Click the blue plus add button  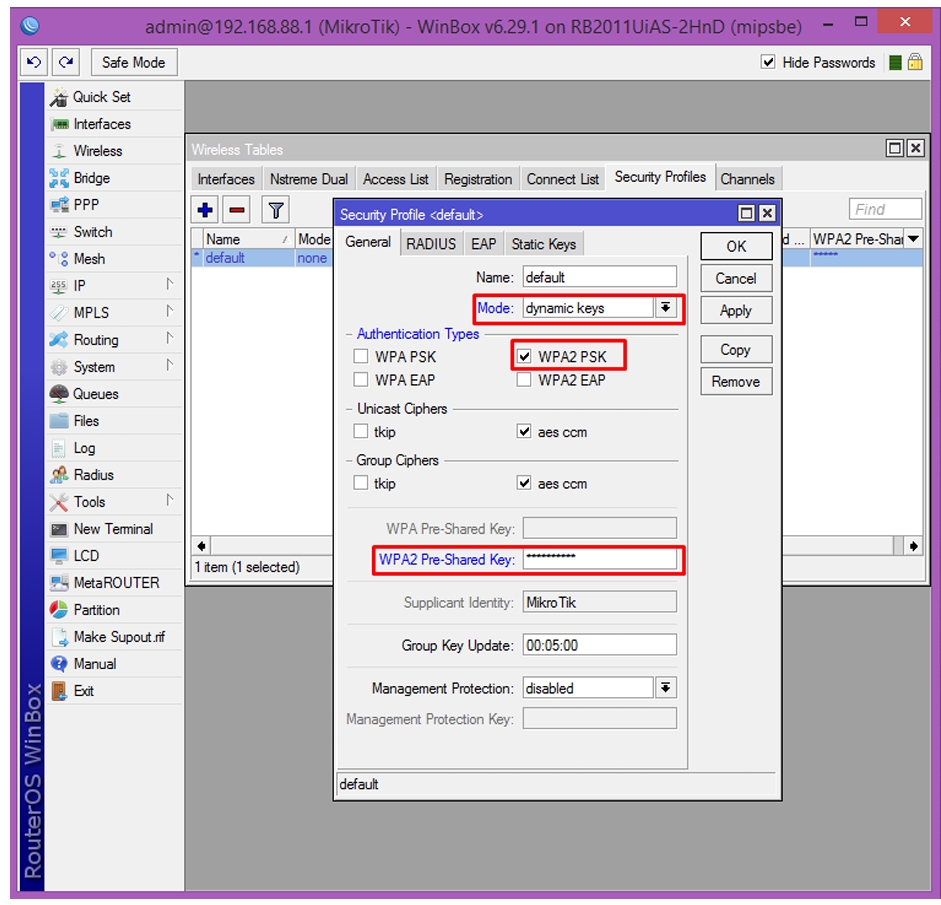(205, 210)
